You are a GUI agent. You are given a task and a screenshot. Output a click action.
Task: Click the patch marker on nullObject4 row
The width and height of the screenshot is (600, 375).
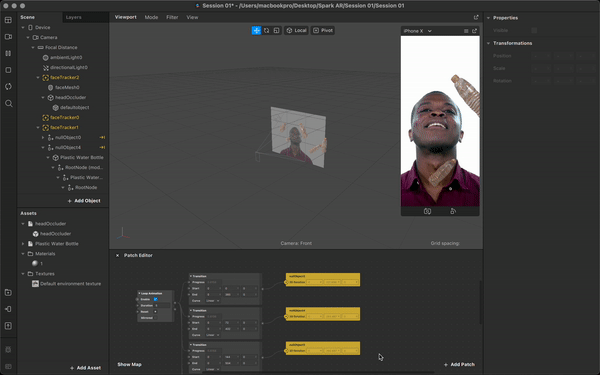(x=102, y=147)
